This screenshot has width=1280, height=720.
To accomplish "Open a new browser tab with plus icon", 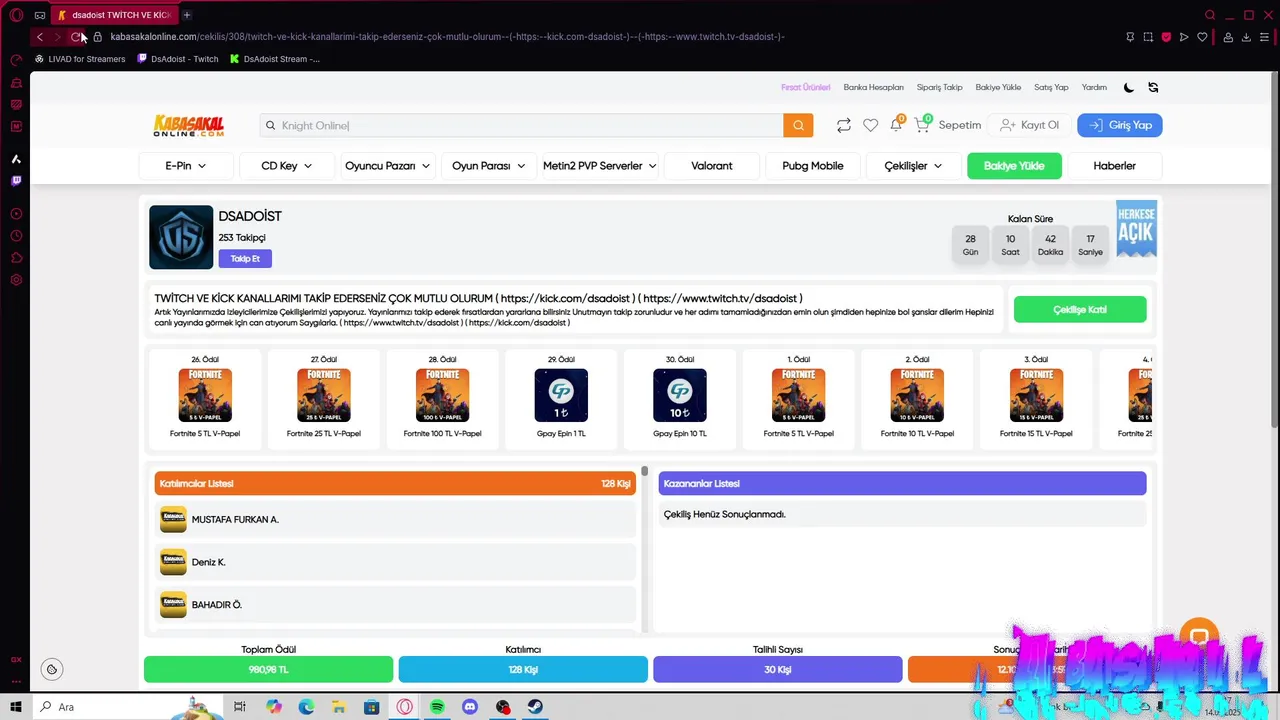I will coord(187,15).
